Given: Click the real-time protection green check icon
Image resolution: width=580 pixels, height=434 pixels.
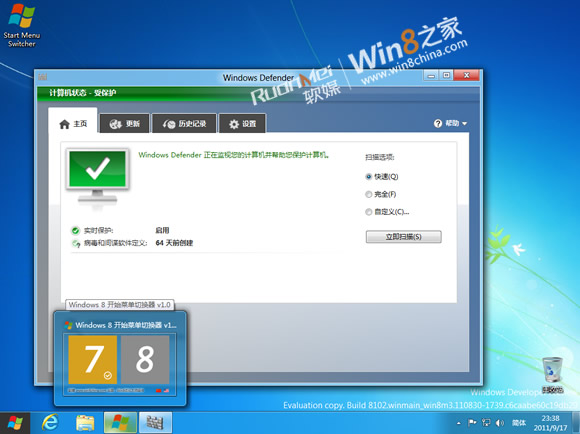Looking at the screenshot, I should pyautogui.click(x=75, y=231).
